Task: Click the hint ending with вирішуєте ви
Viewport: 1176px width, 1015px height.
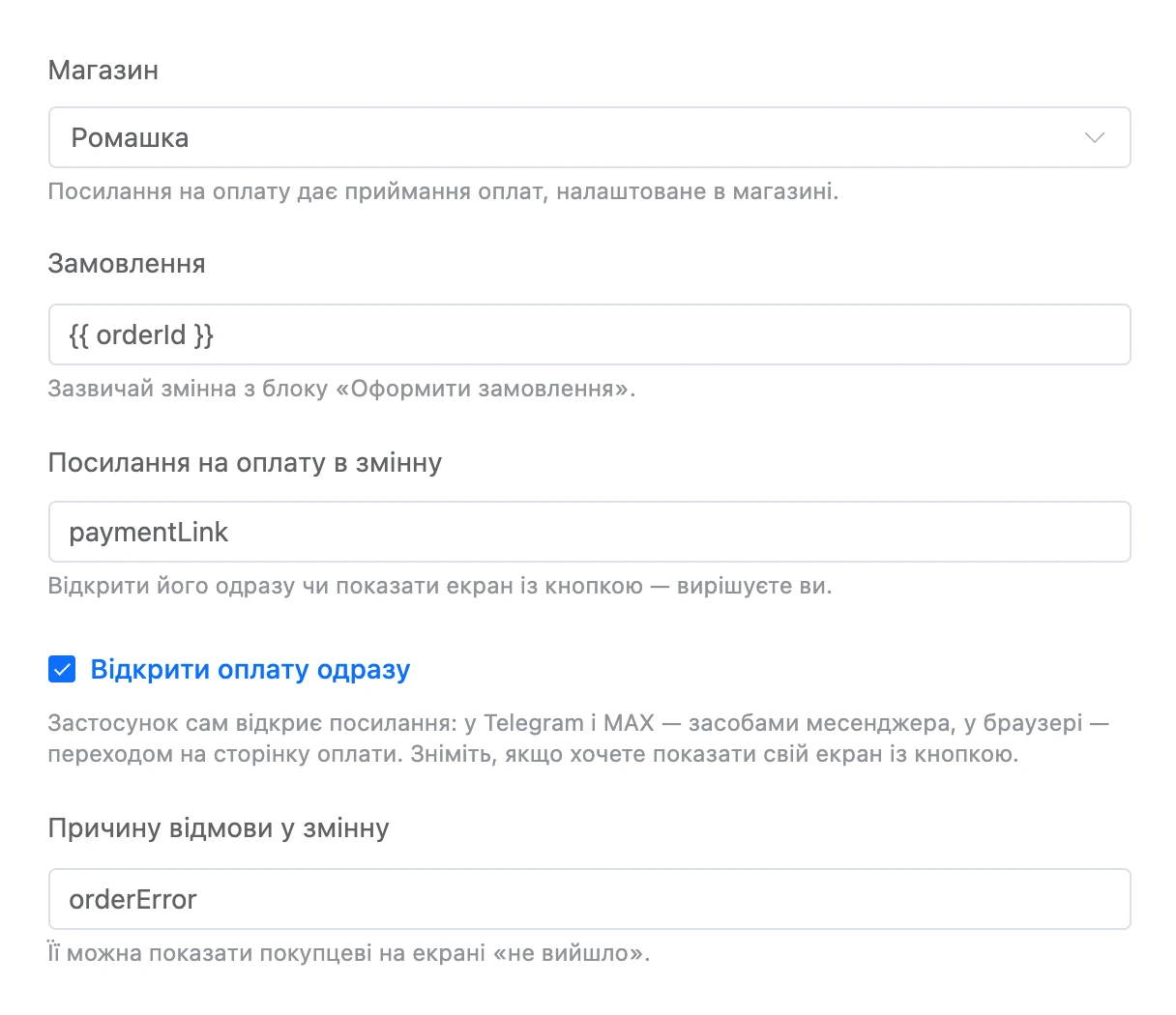Action: pos(440,586)
